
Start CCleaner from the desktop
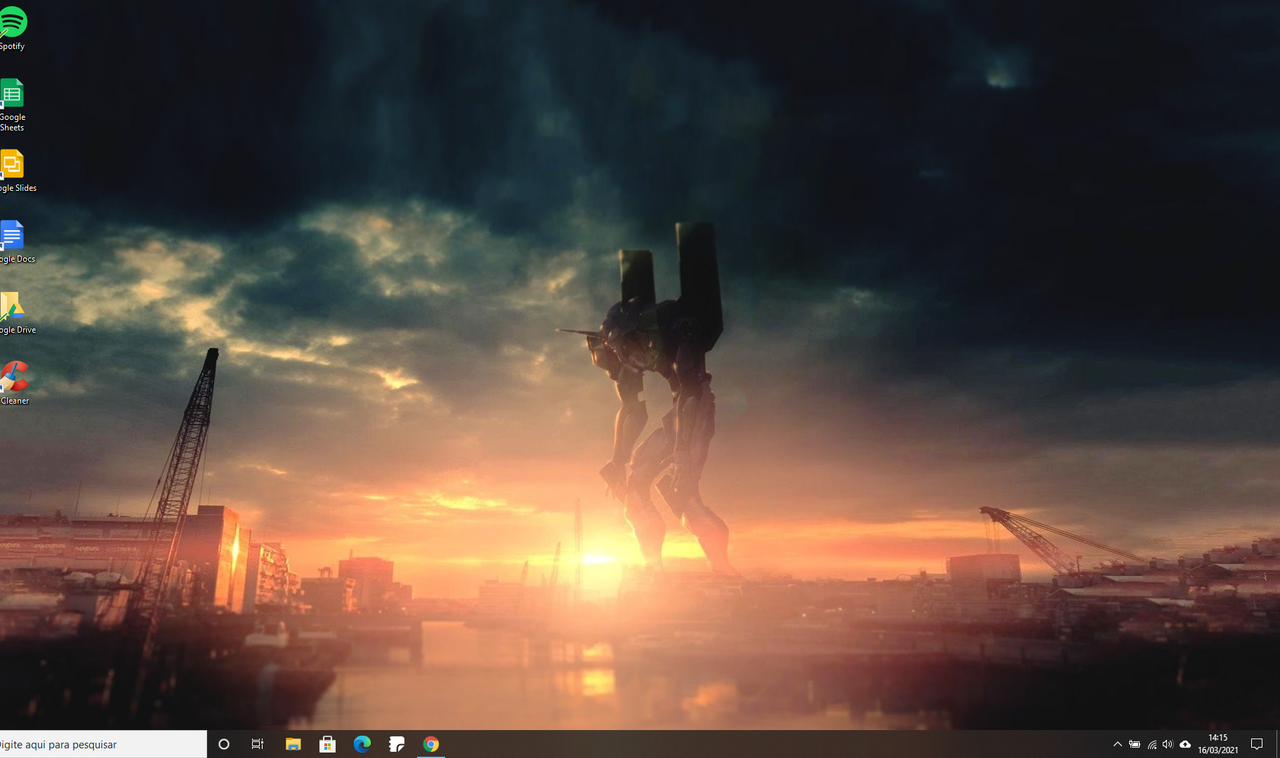pos(14,378)
